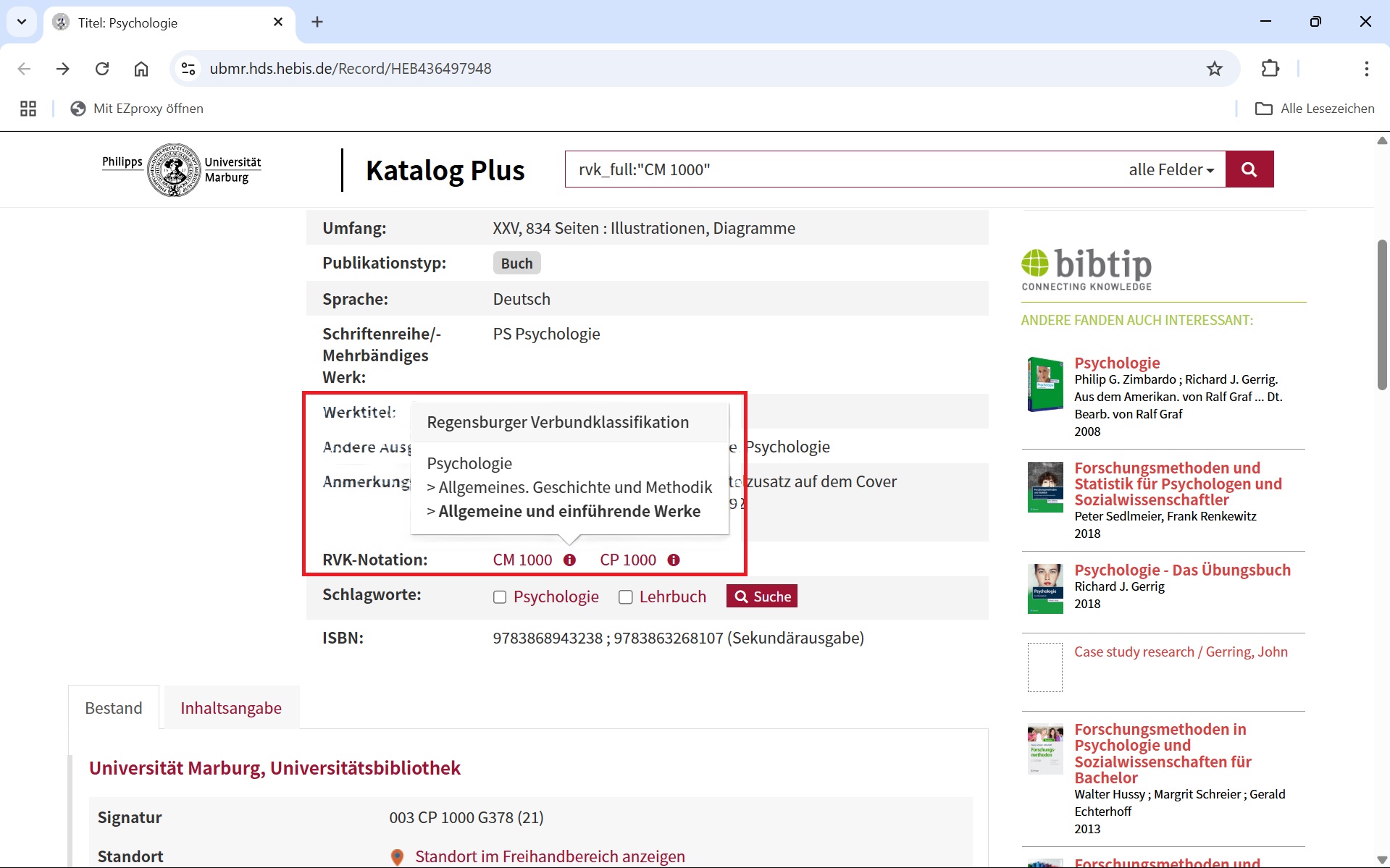The width and height of the screenshot is (1390, 868).
Task: Open Case study research / Gerring, John
Action: click(1181, 652)
